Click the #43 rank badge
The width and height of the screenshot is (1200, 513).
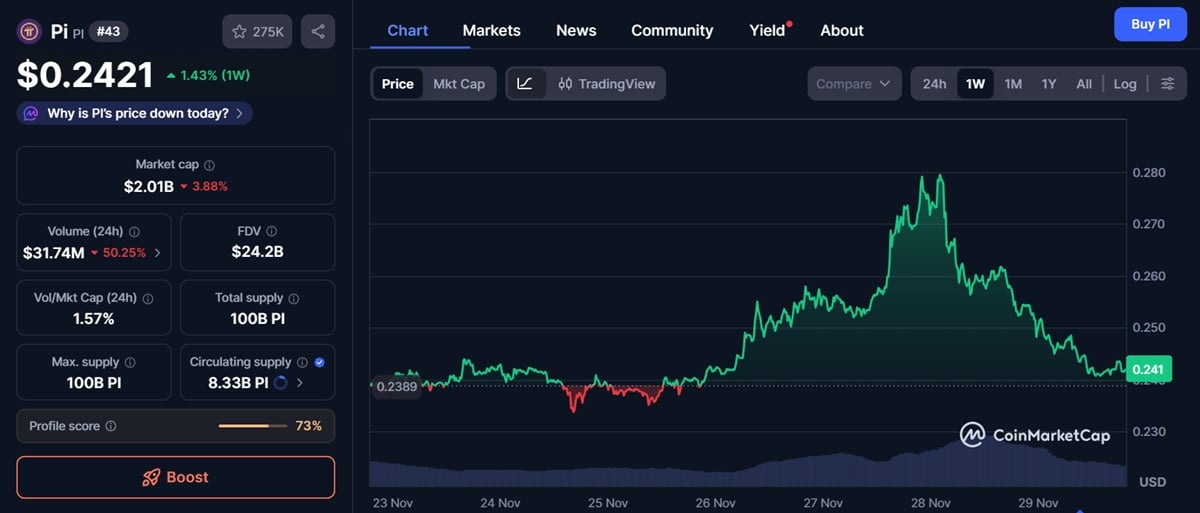108,32
